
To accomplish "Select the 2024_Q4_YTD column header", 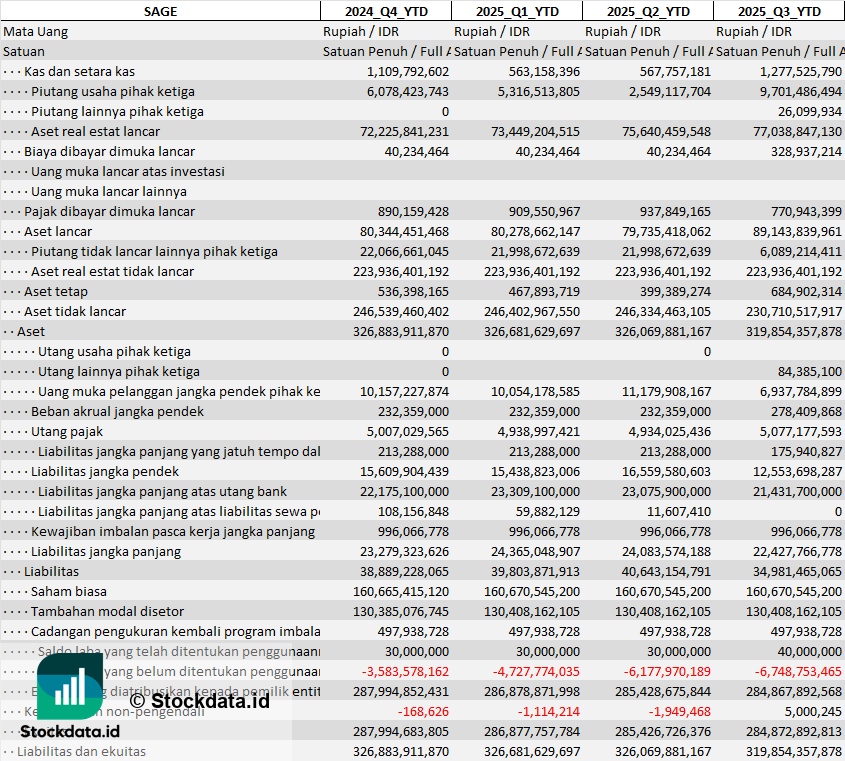I will tap(385, 11).
